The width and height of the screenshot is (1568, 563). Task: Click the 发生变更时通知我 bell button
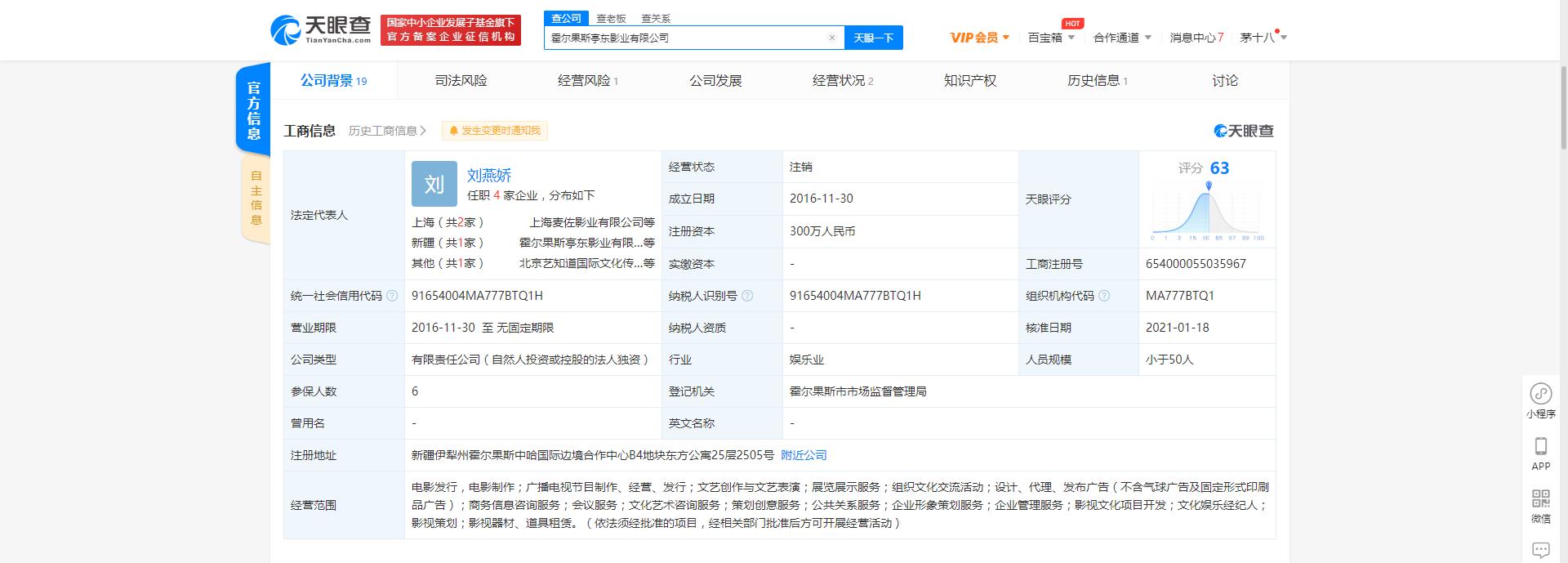[495, 131]
